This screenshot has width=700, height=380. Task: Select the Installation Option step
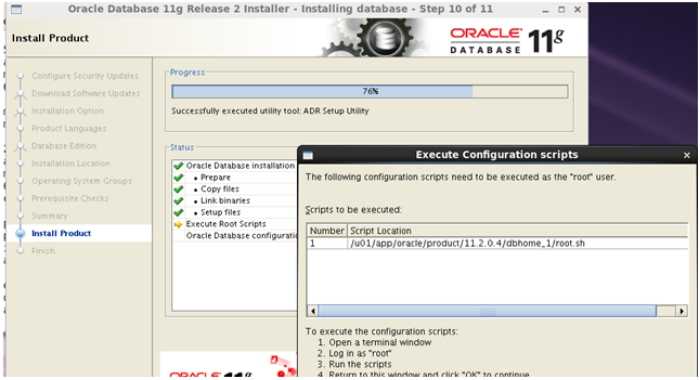click(x=67, y=111)
